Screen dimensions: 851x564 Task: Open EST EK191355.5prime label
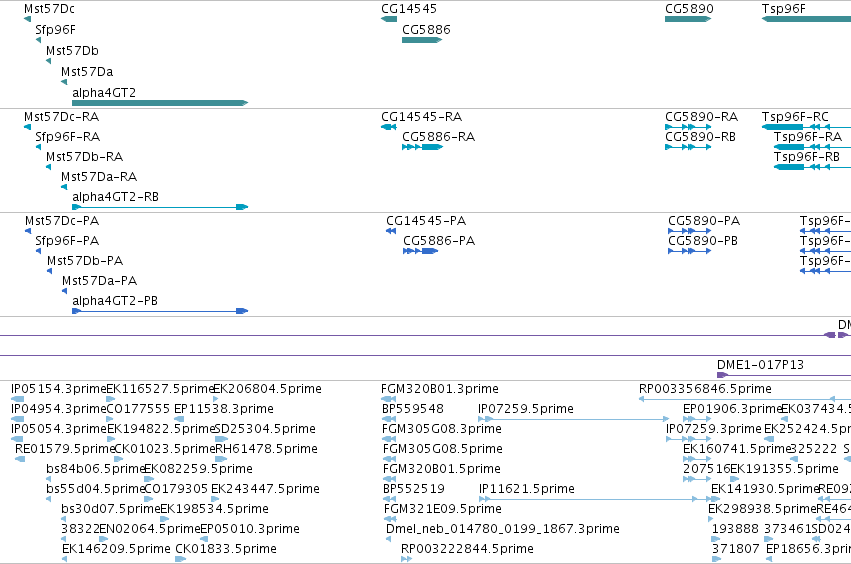(785, 469)
